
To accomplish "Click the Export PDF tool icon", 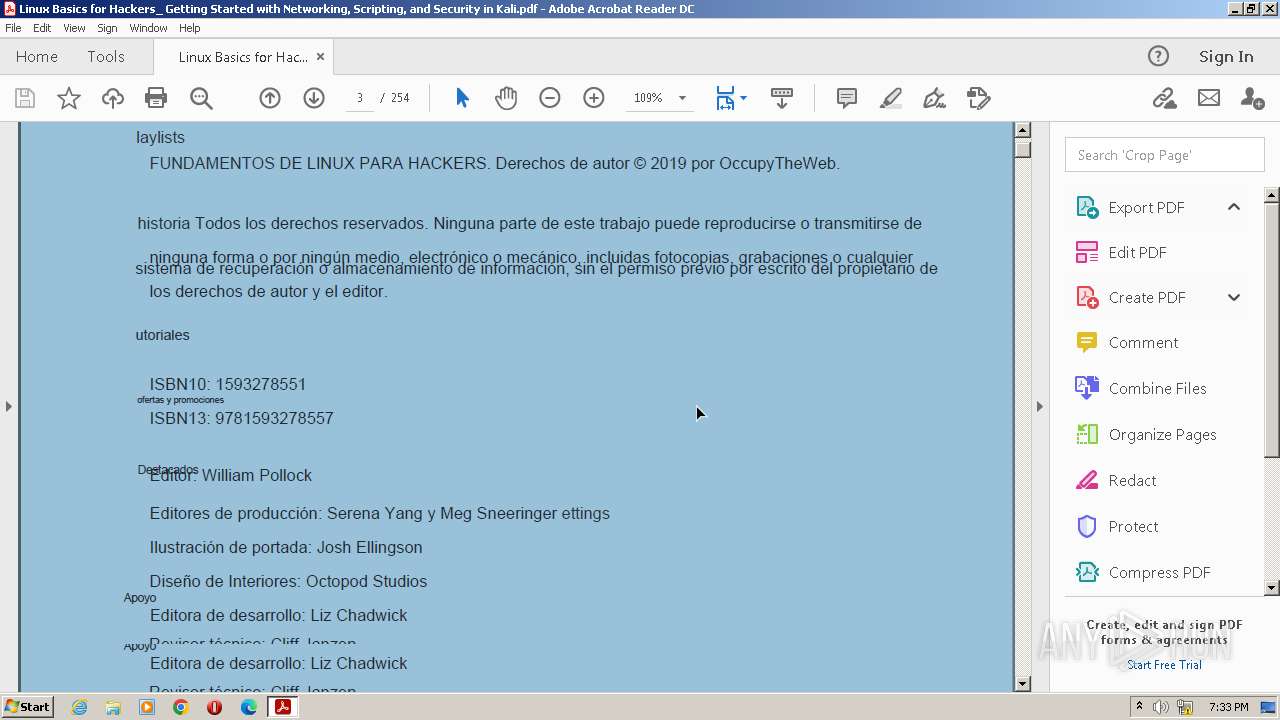I will [x=1087, y=207].
